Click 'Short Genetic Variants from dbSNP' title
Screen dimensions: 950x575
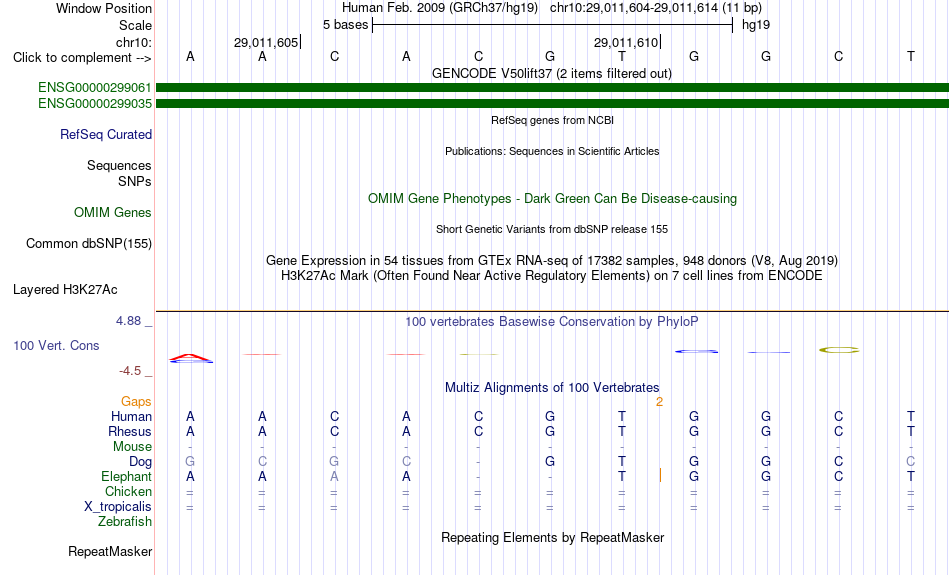552,229
